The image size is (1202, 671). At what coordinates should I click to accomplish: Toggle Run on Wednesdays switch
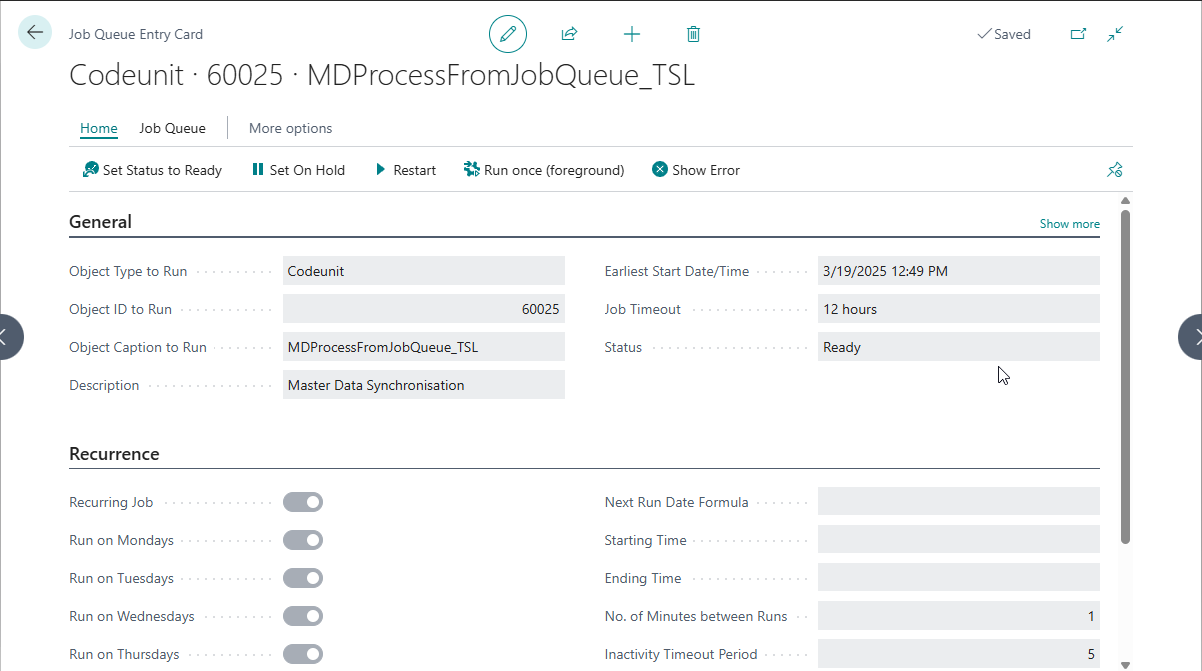coord(303,616)
